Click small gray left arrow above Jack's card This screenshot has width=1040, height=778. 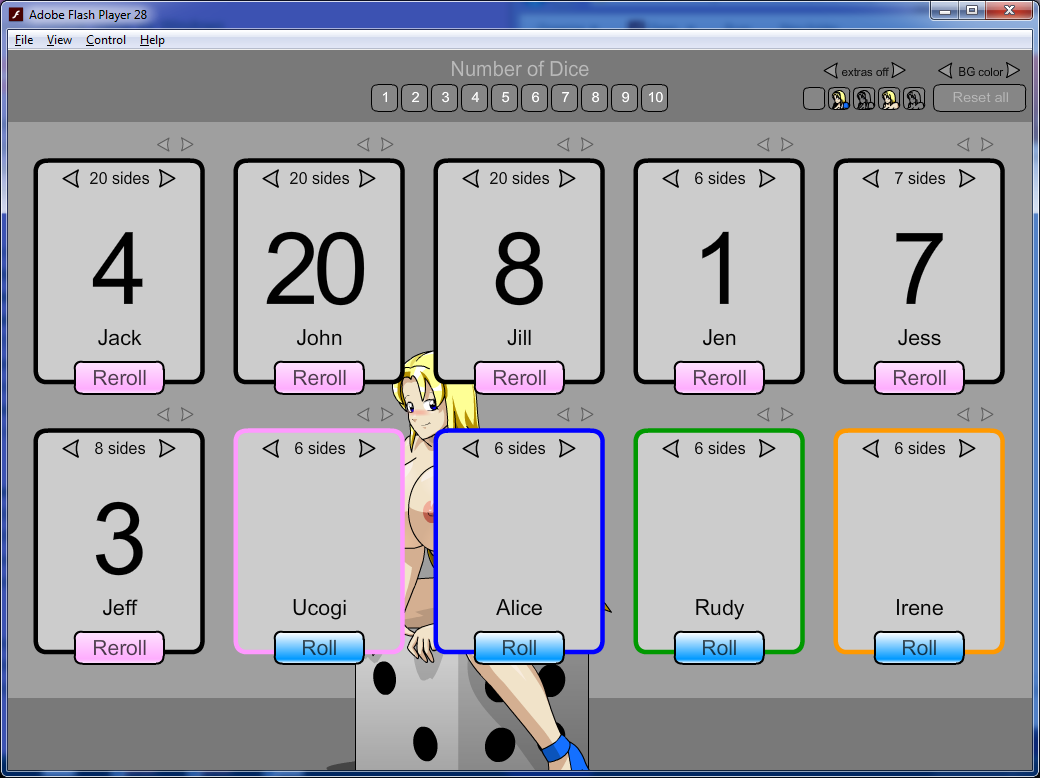163,144
